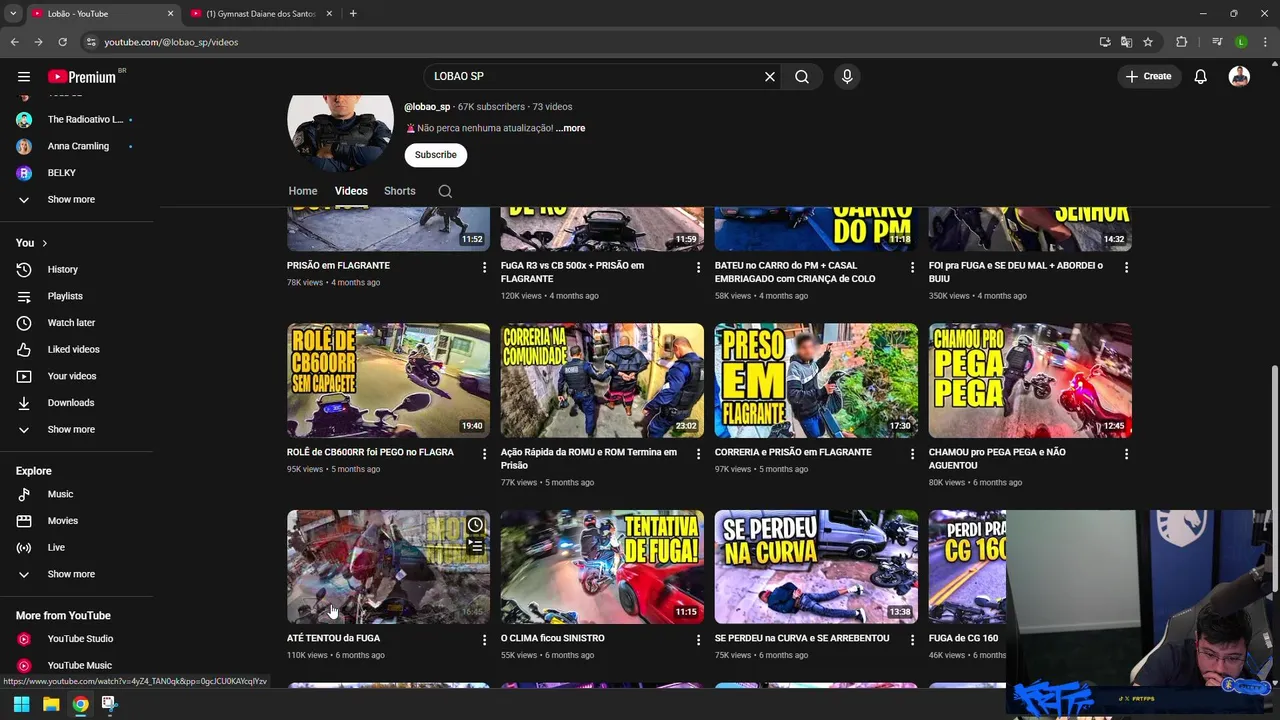Open title SE PERDEU na CURVA e SE ARREBENTOU
Viewport: 1280px width, 720px height.
(802, 638)
